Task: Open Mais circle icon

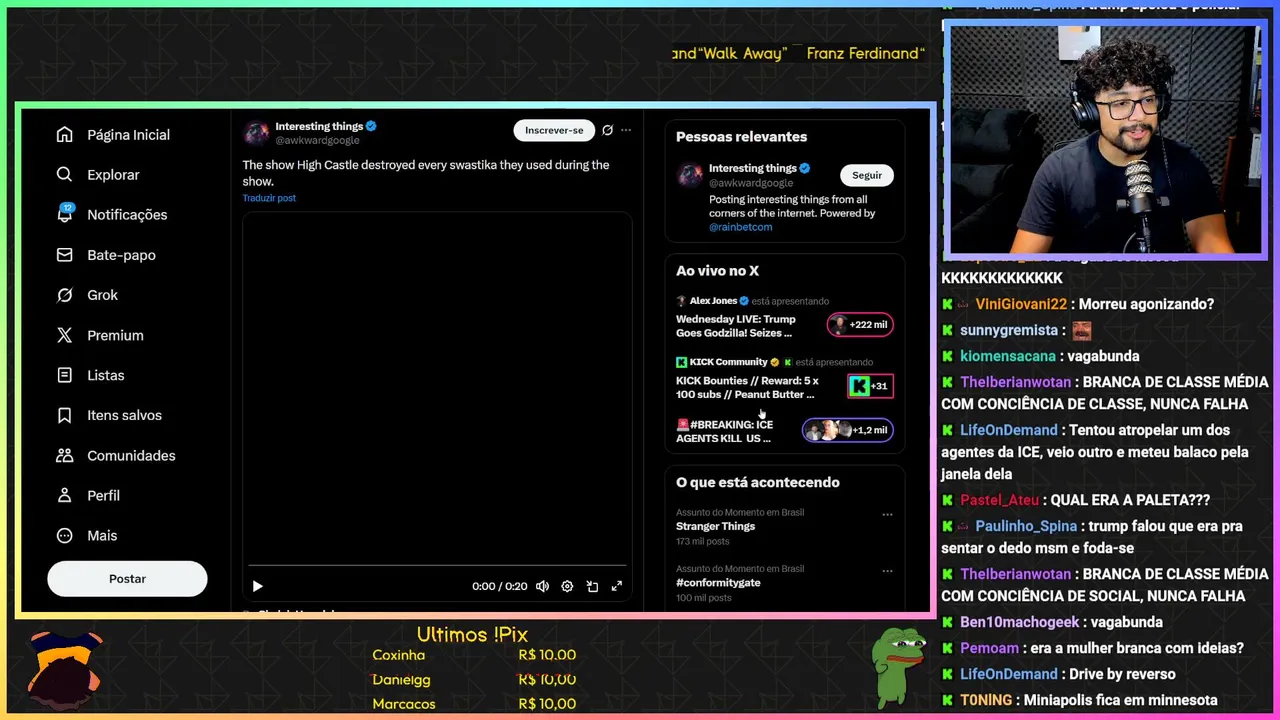Action: [65, 535]
